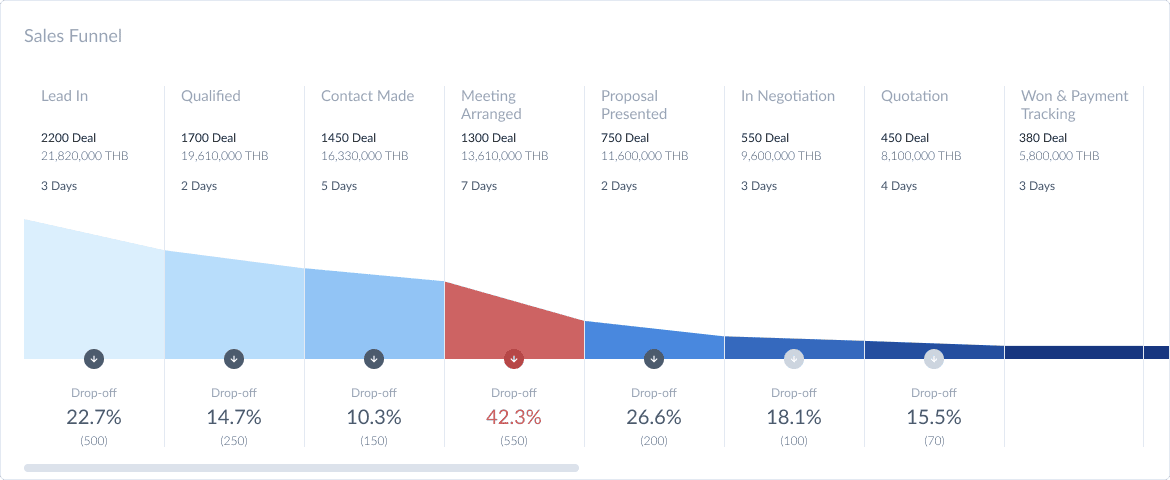Click the Sales Funnel title

pyautogui.click(x=73, y=35)
